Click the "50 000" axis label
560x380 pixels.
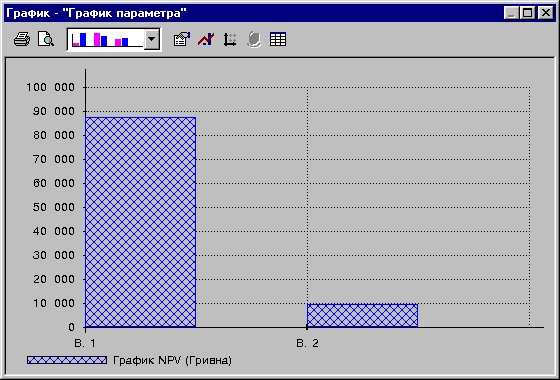coord(54,207)
